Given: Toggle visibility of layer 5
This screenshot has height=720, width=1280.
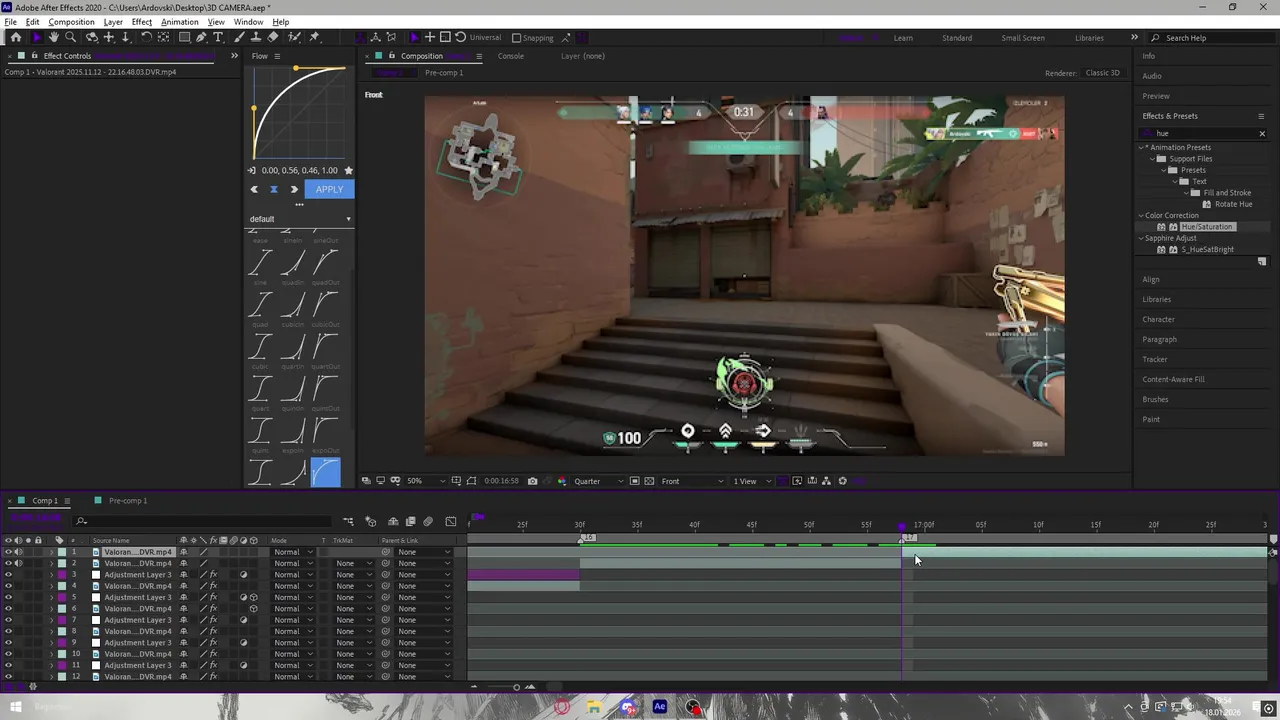Looking at the screenshot, I should click(x=8, y=597).
